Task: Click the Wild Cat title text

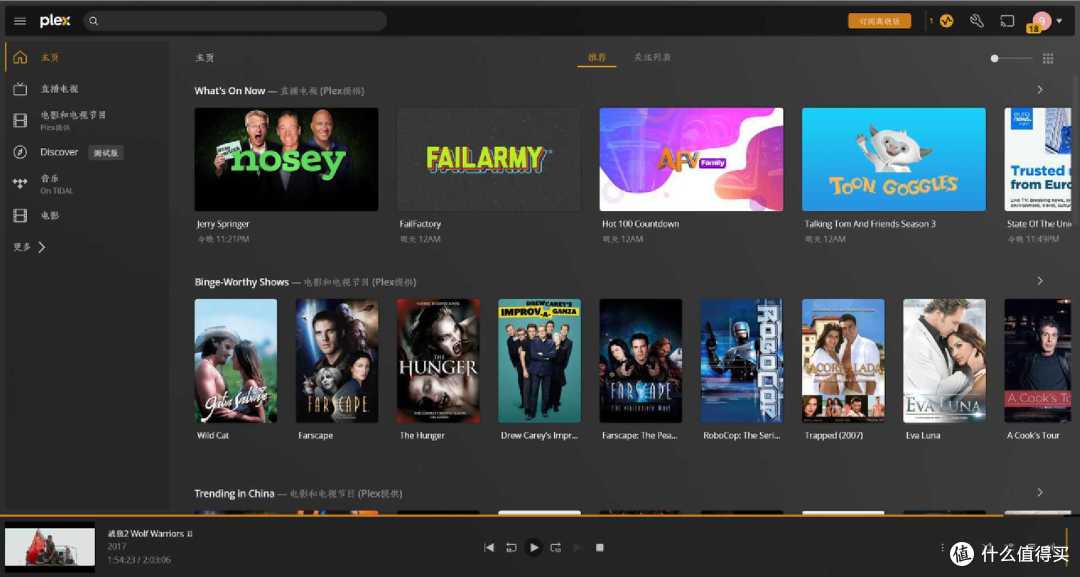Action: tap(213, 436)
